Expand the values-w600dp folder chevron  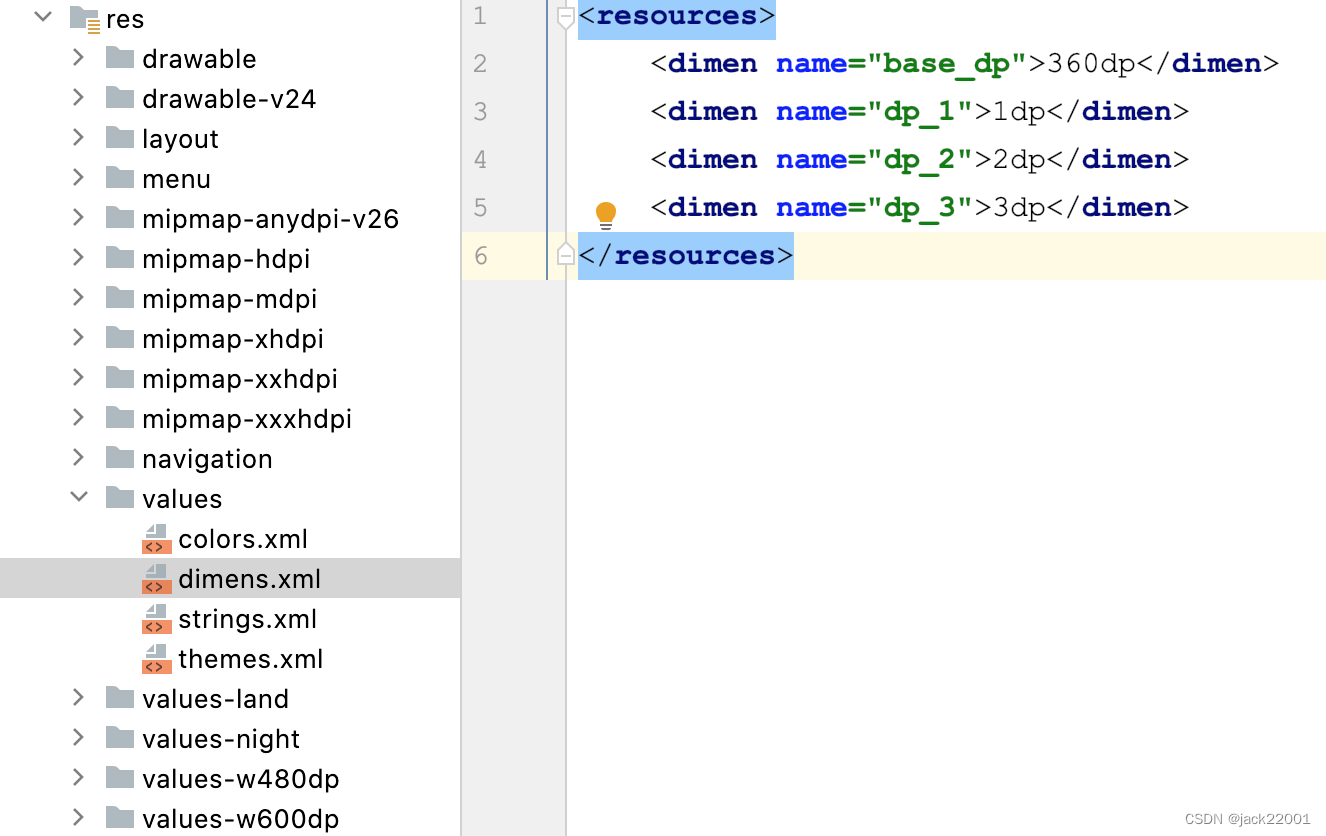[x=78, y=818]
